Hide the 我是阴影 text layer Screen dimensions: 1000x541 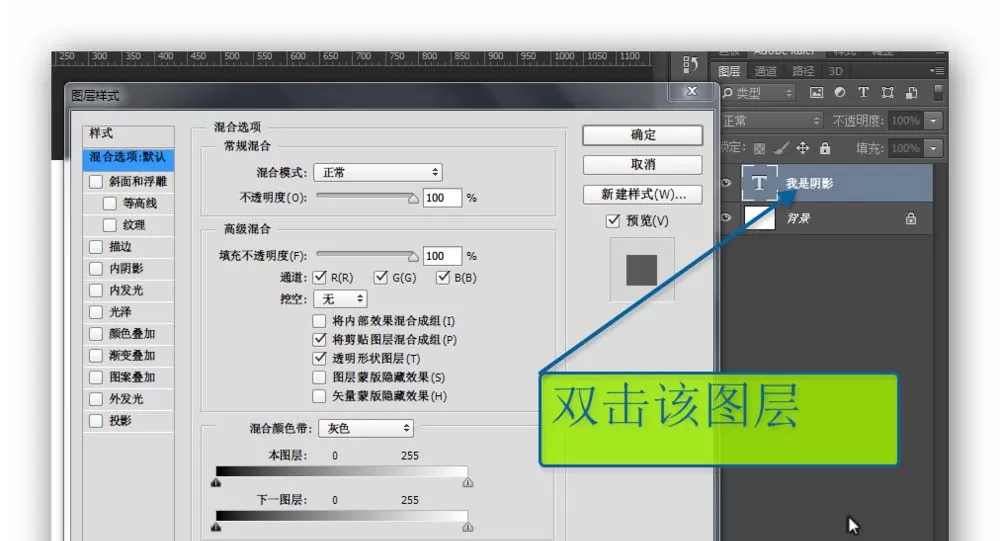(726, 183)
